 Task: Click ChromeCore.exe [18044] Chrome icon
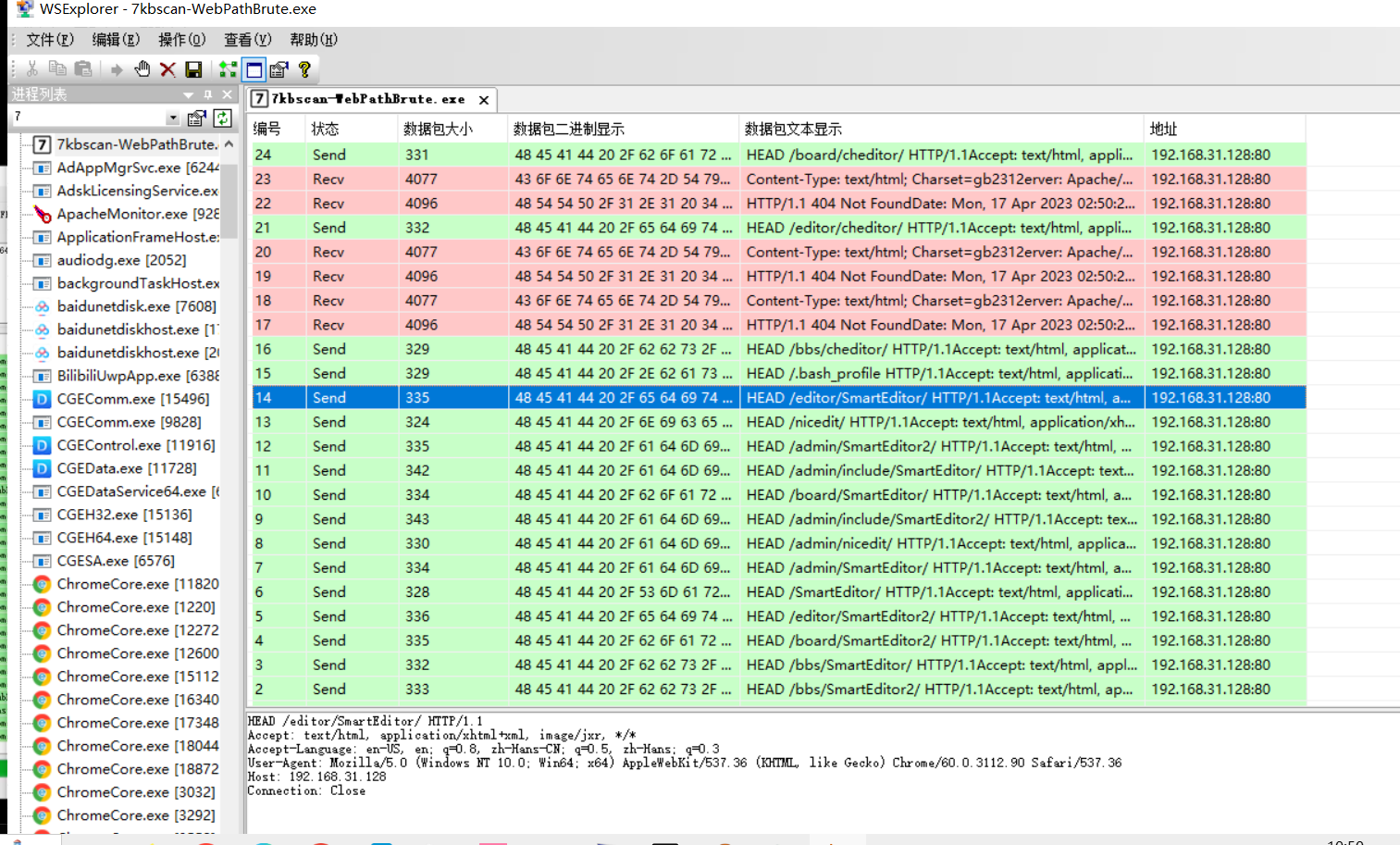click(42, 746)
